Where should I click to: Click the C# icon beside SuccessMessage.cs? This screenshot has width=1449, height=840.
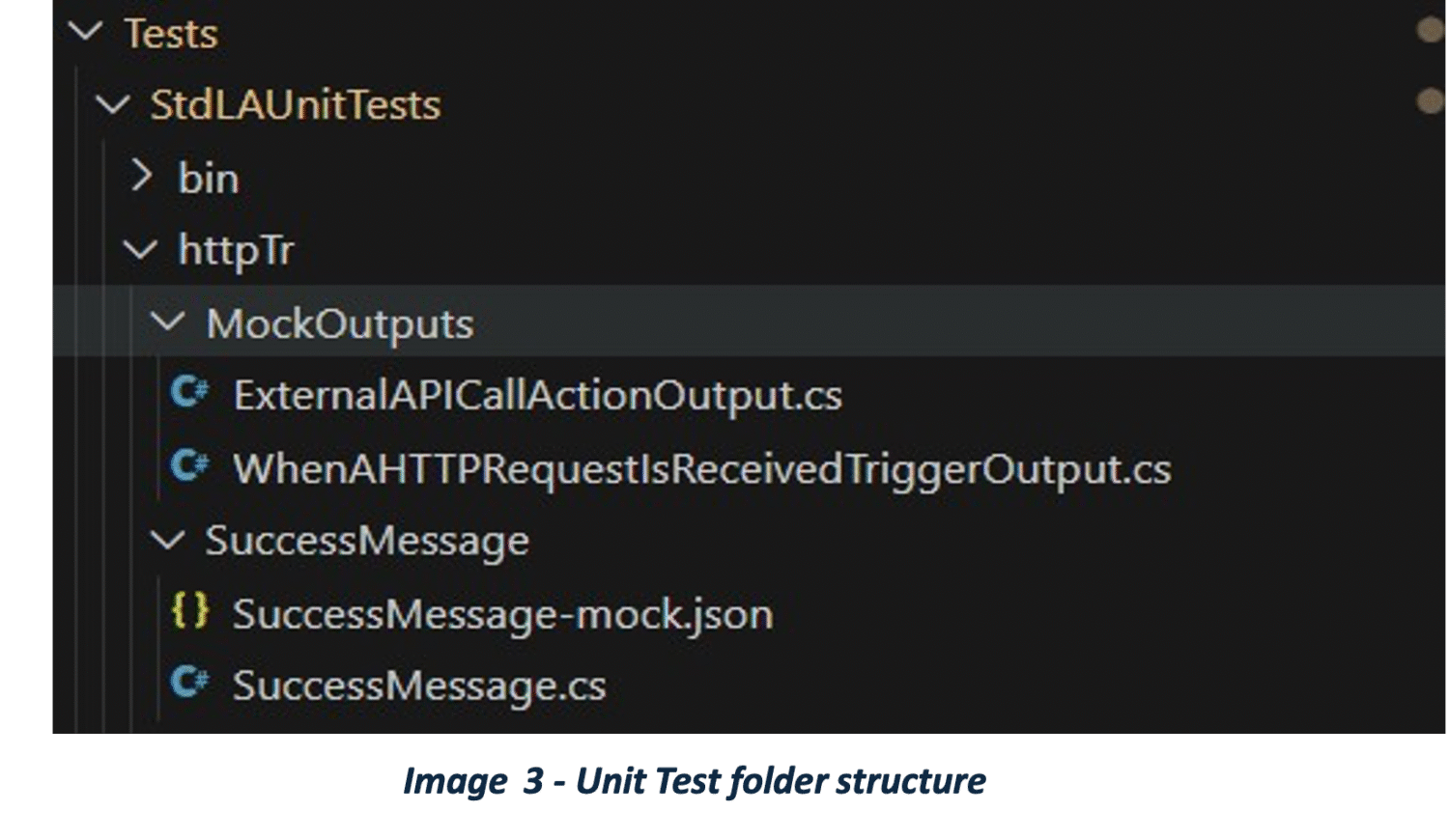189,683
